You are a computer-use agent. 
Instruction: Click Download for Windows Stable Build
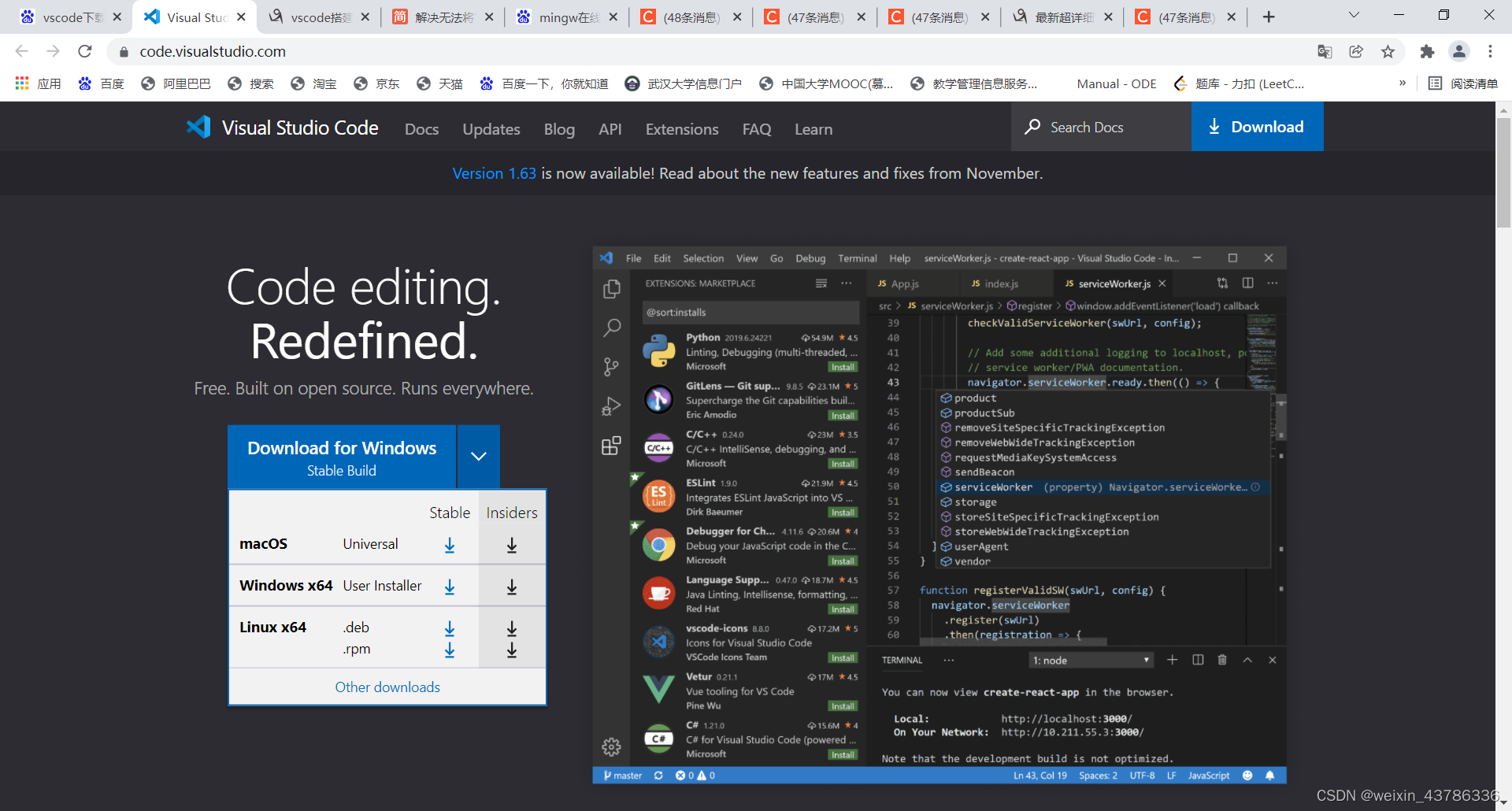click(x=342, y=457)
